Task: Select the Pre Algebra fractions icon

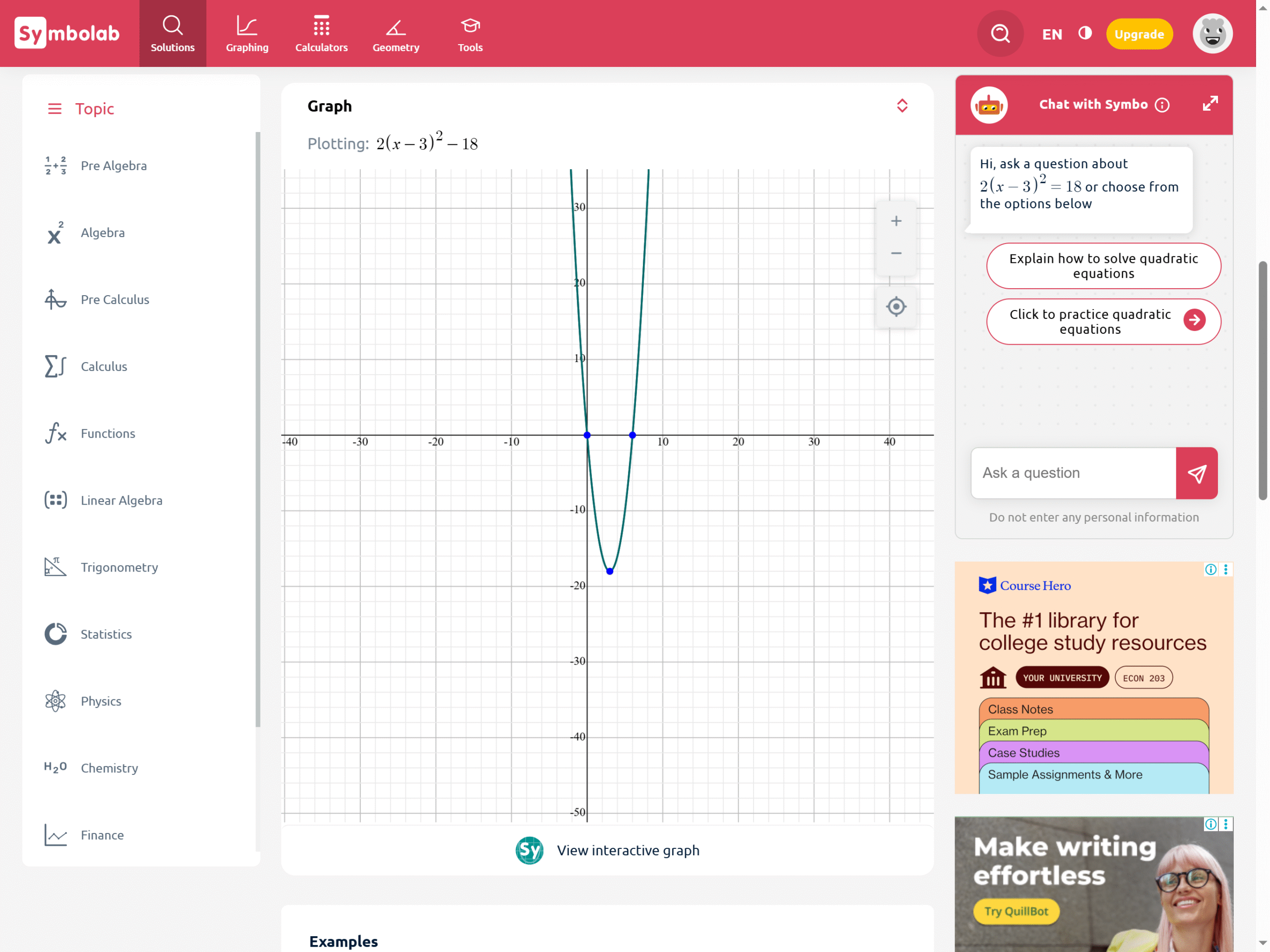Action: [x=56, y=165]
